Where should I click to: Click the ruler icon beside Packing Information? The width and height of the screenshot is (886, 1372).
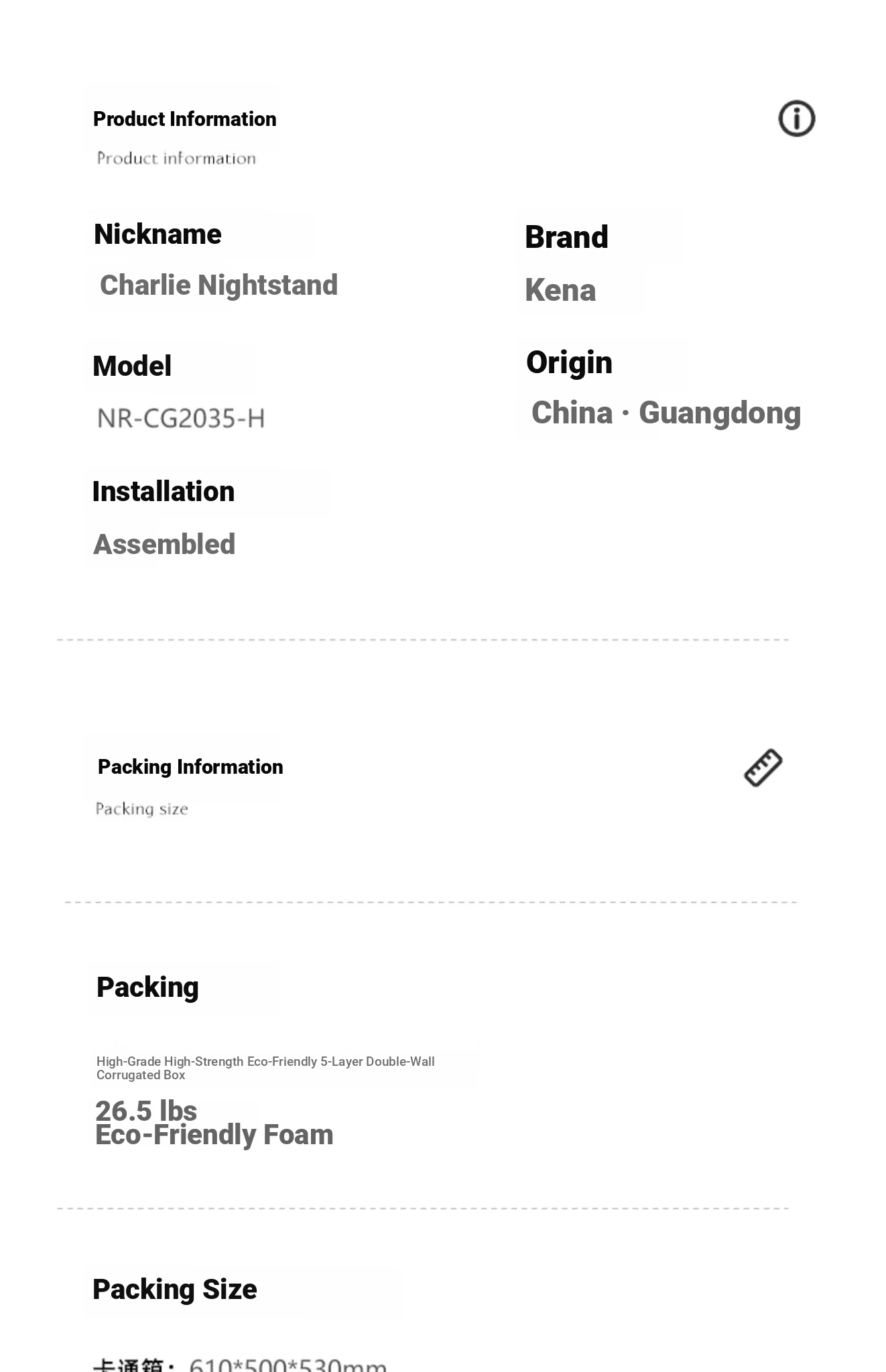click(x=763, y=767)
